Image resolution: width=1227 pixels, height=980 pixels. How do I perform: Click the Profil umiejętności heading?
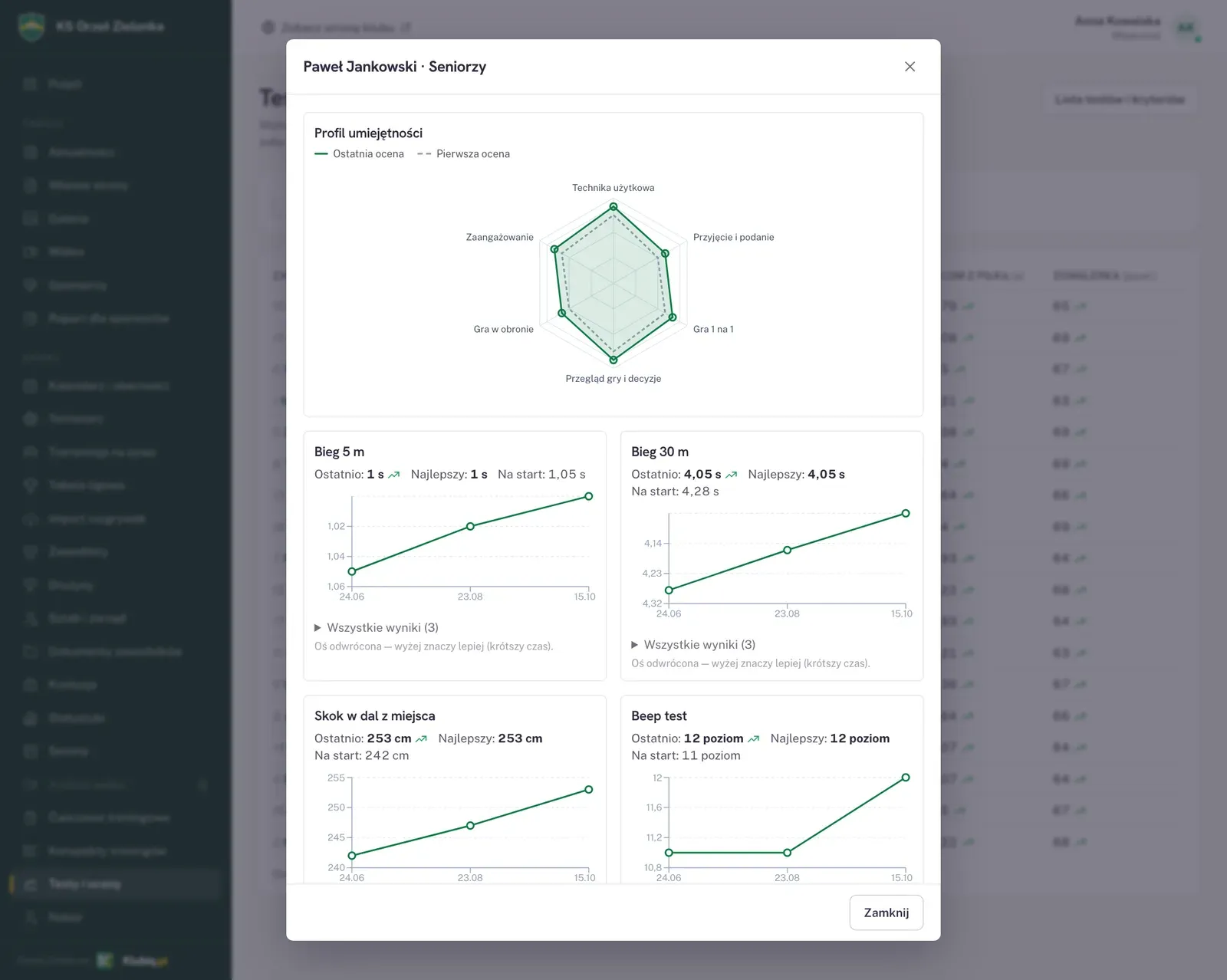(x=368, y=133)
